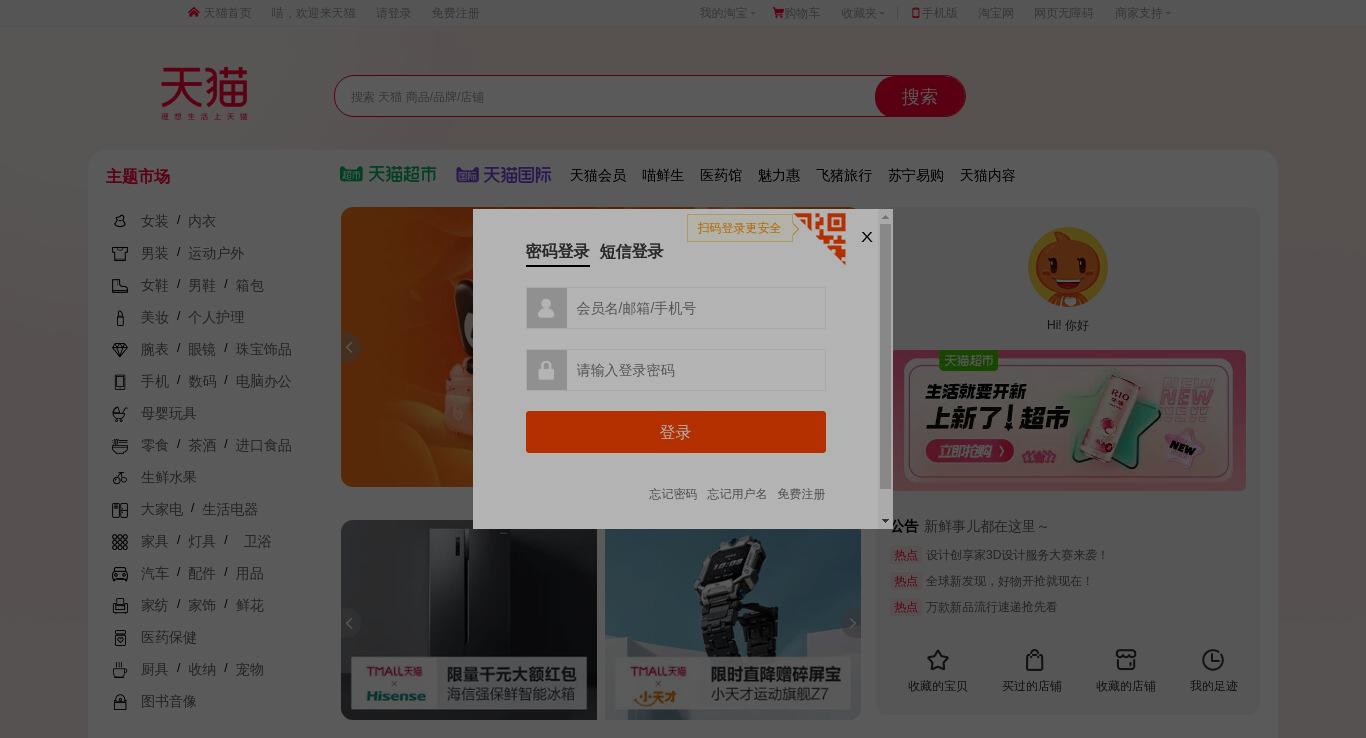This screenshot has width=1366, height=738.
Task: Show previous banner with left arrow
Action: pyautogui.click(x=349, y=347)
